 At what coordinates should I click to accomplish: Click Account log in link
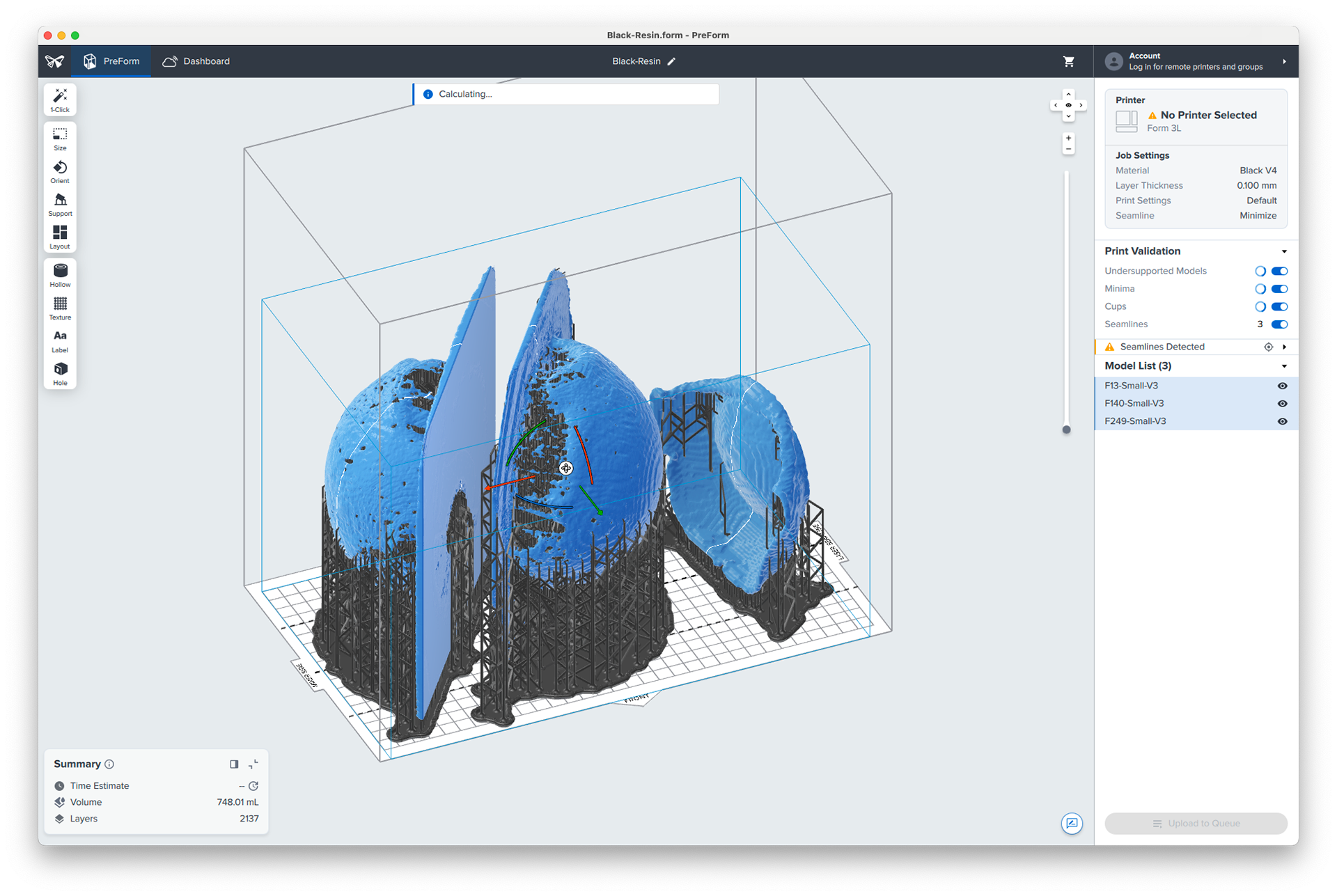point(1195,68)
